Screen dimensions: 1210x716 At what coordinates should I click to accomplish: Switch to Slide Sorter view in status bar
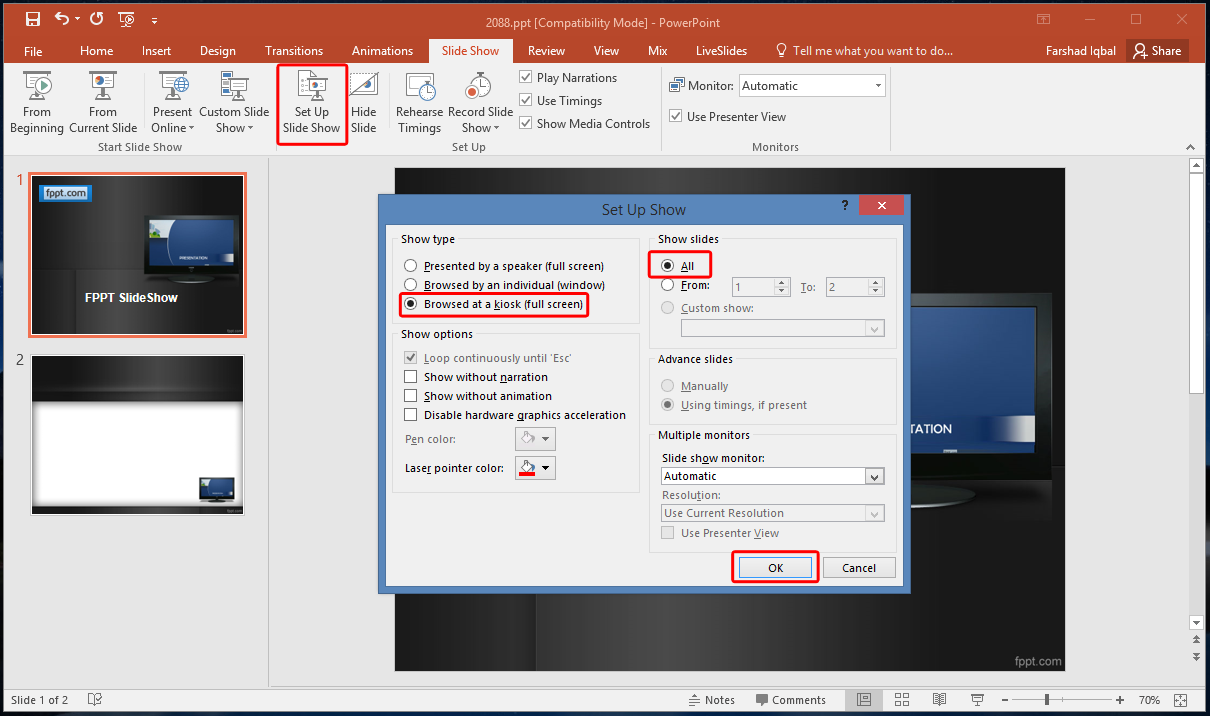coord(901,700)
